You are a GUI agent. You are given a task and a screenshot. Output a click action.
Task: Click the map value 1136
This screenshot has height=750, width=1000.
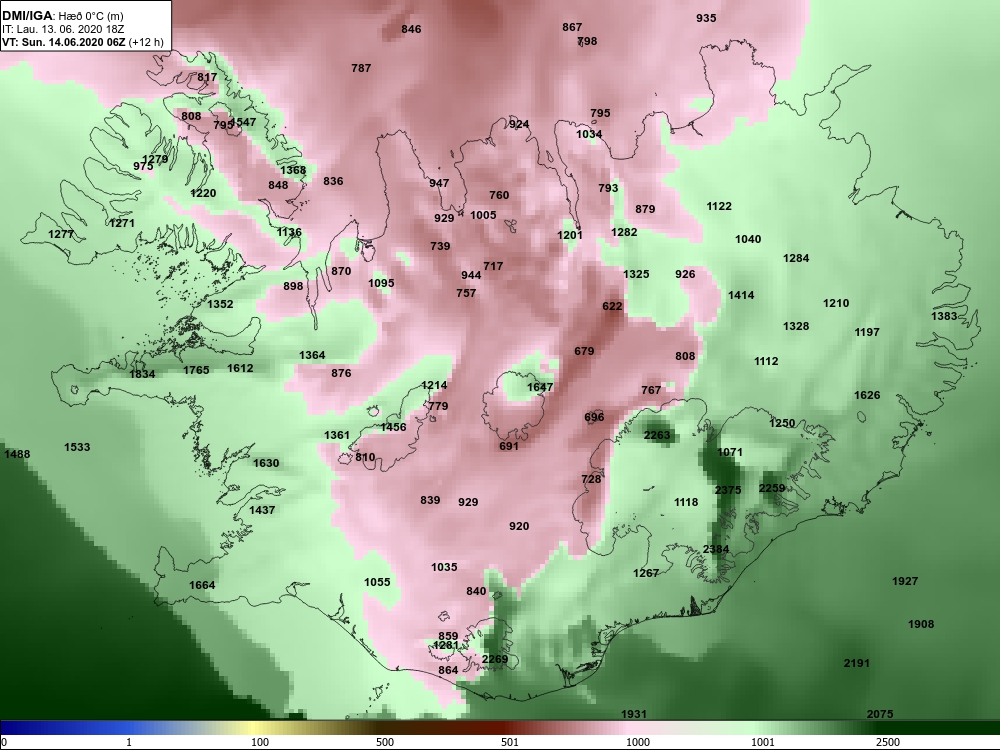[289, 232]
